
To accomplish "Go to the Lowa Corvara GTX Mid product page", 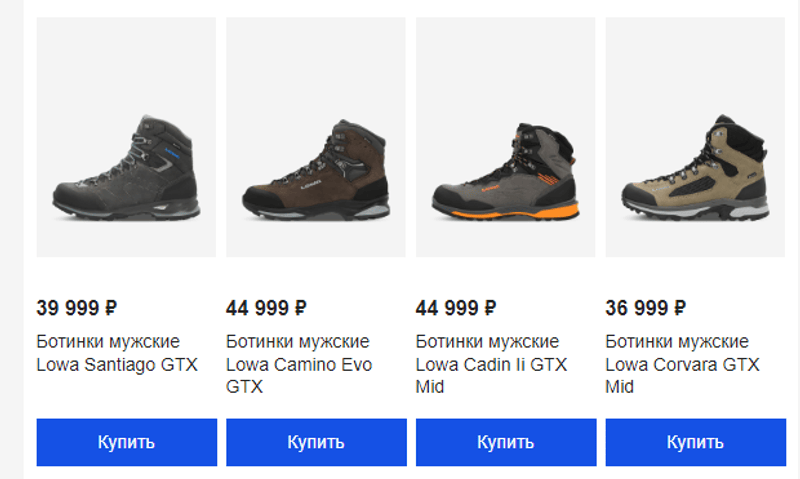I will click(x=682, y=365).
